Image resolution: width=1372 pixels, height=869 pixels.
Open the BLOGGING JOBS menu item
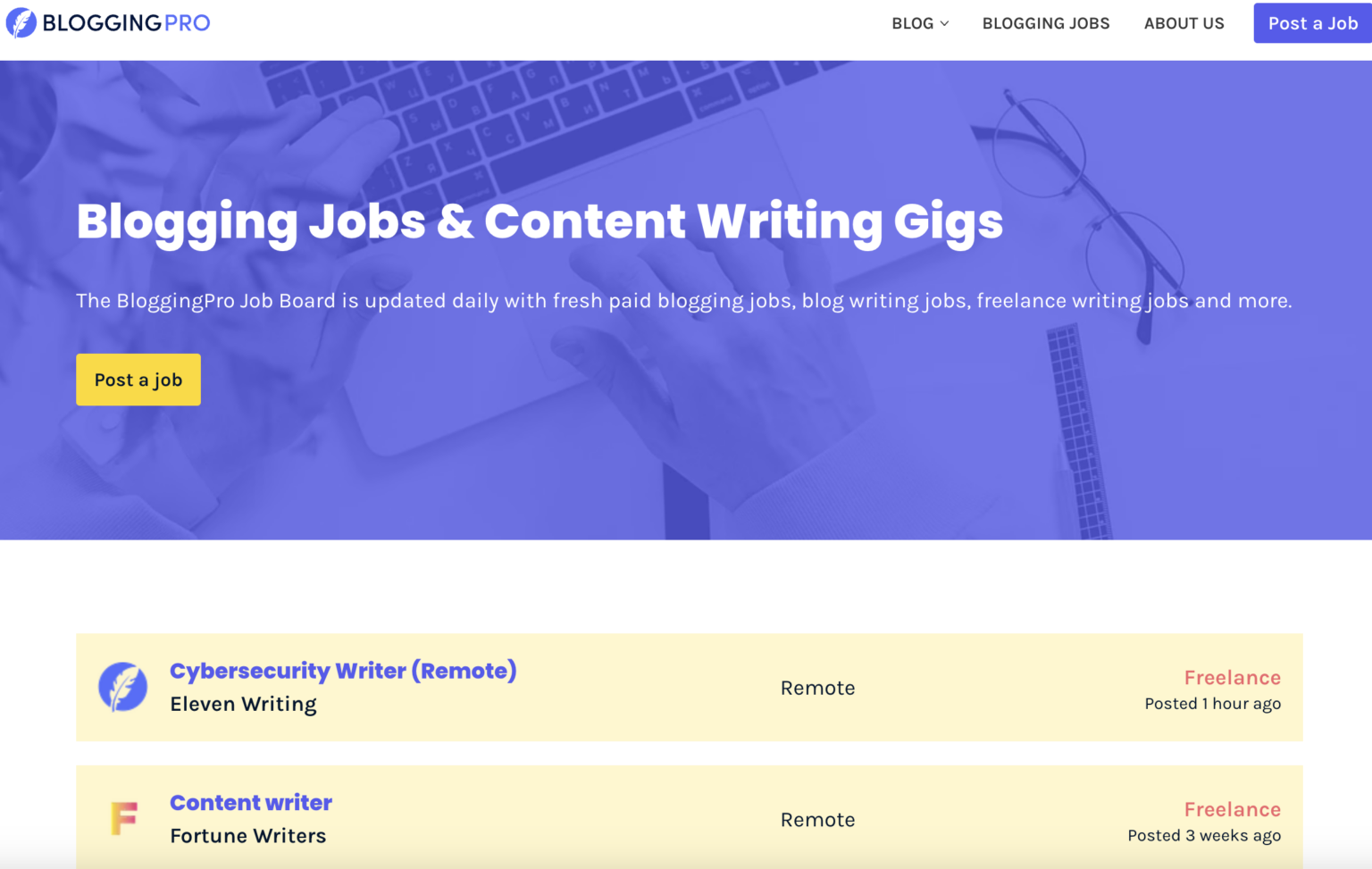(1045, 23)
